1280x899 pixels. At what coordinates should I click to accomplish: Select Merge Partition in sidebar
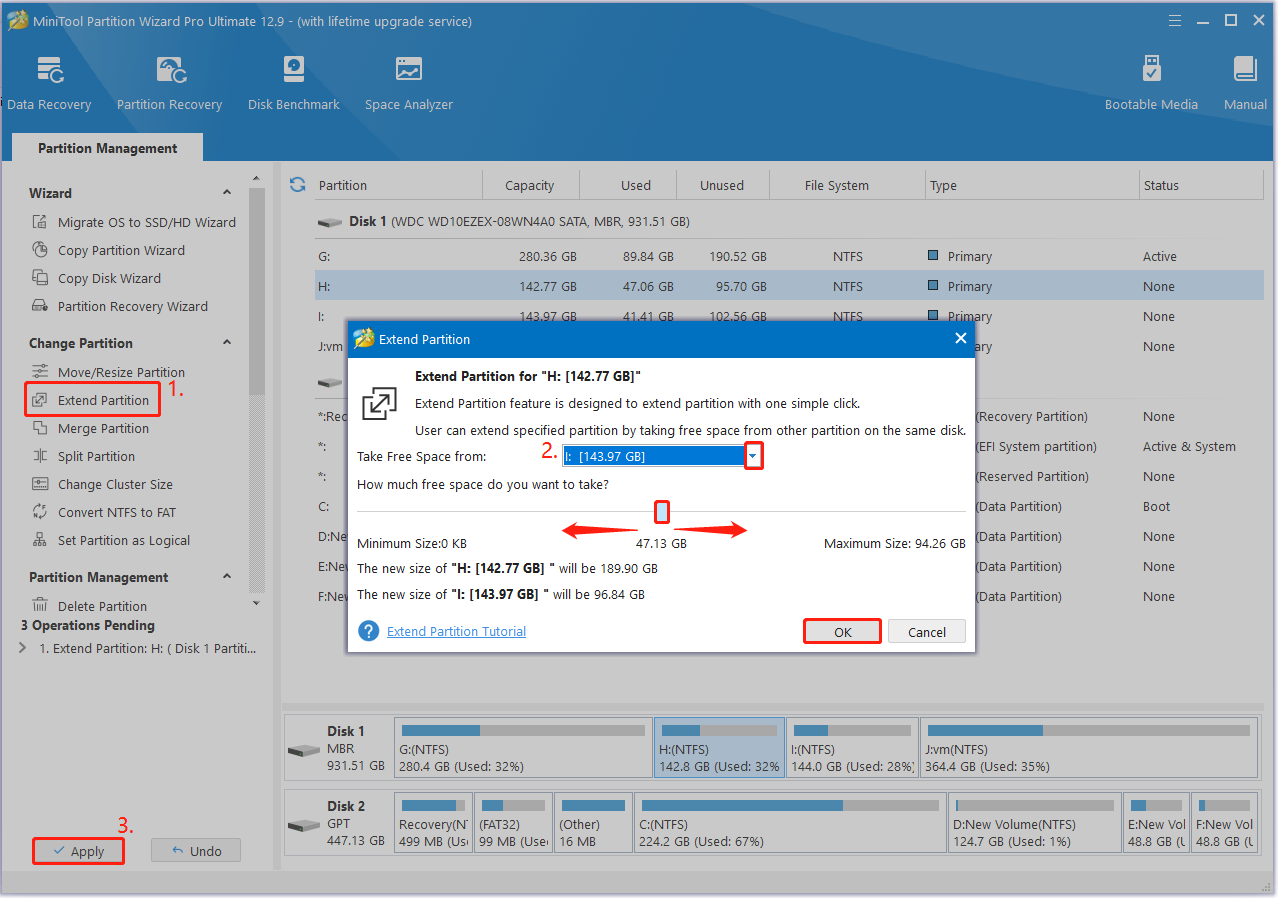(103, 428)
